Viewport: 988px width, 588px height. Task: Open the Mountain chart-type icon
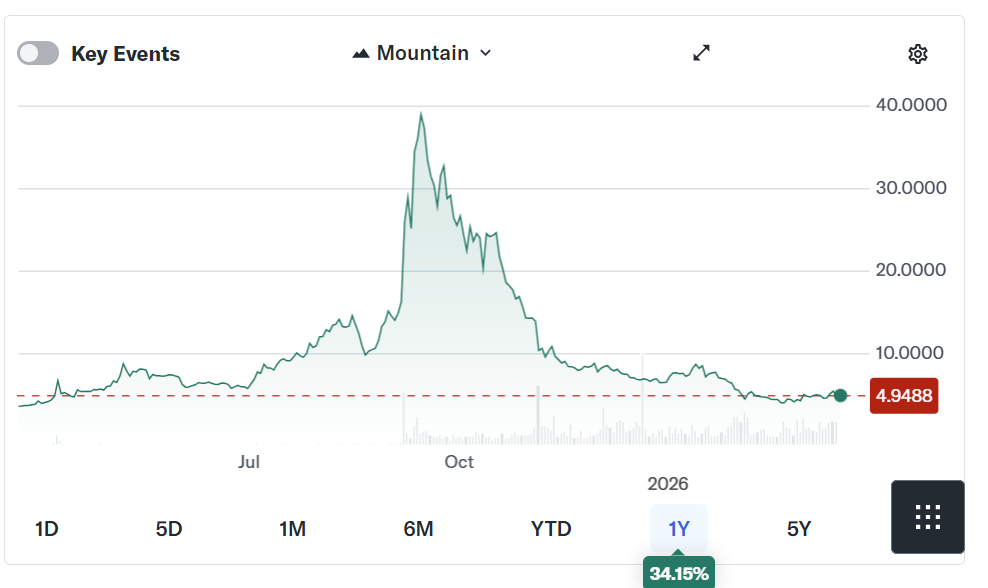(361, 52)
